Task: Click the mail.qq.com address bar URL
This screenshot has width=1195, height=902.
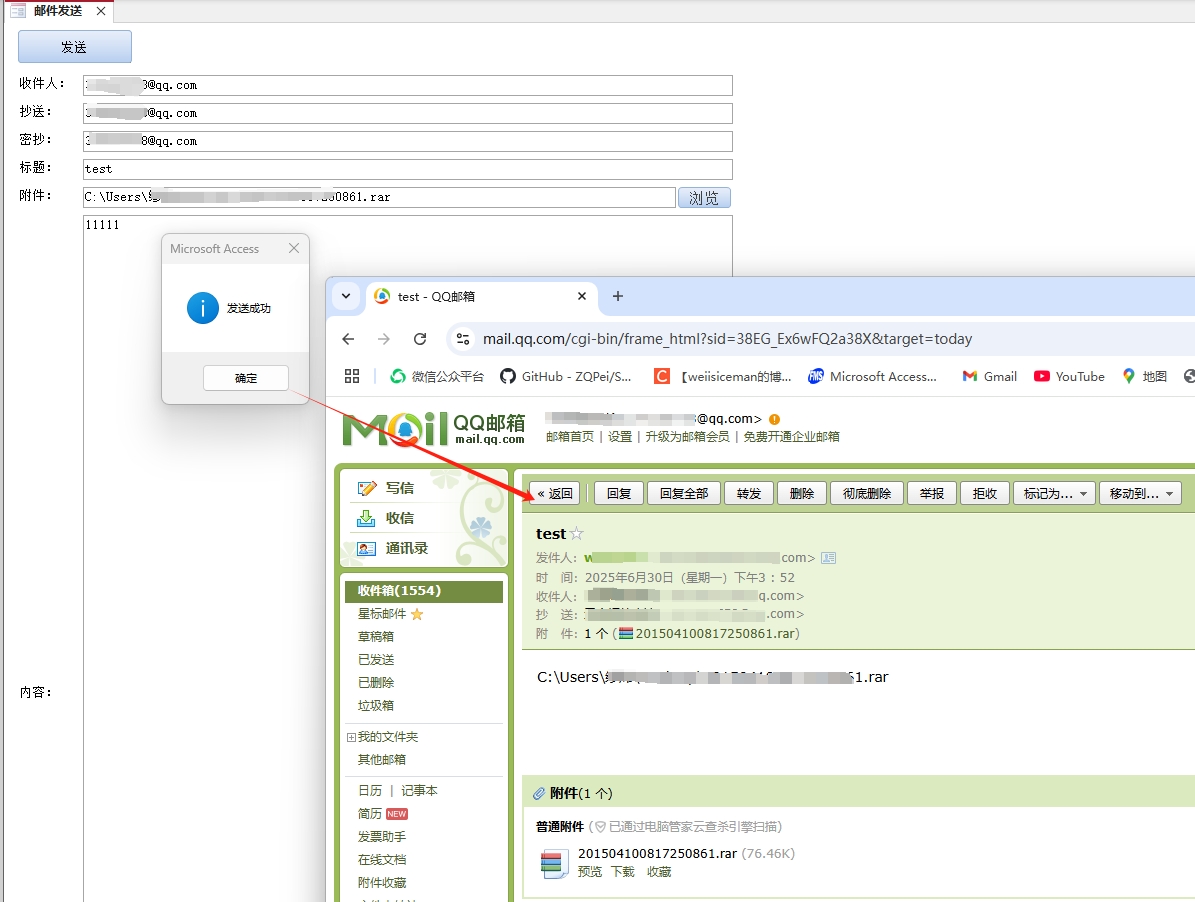Action: 727,339
